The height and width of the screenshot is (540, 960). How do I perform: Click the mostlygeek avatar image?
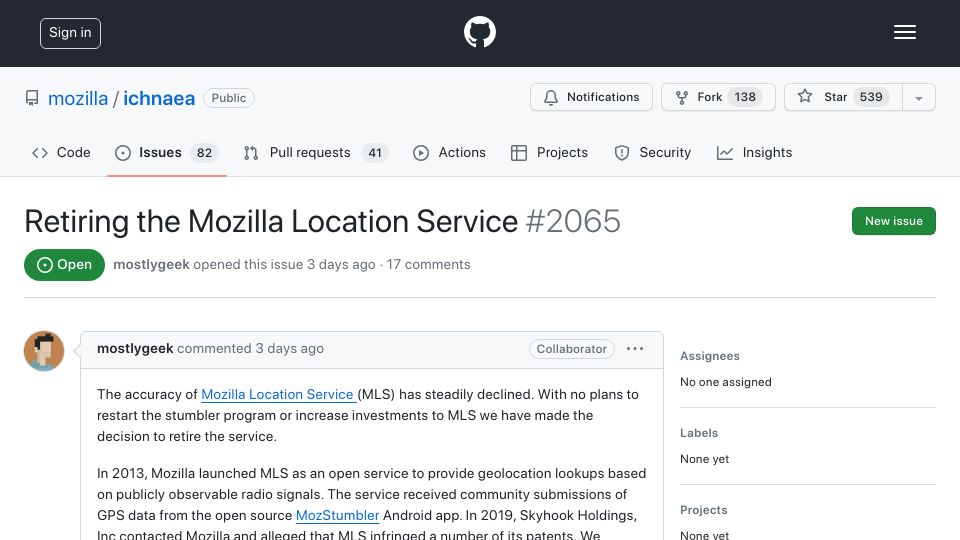[x=44, y=351]
